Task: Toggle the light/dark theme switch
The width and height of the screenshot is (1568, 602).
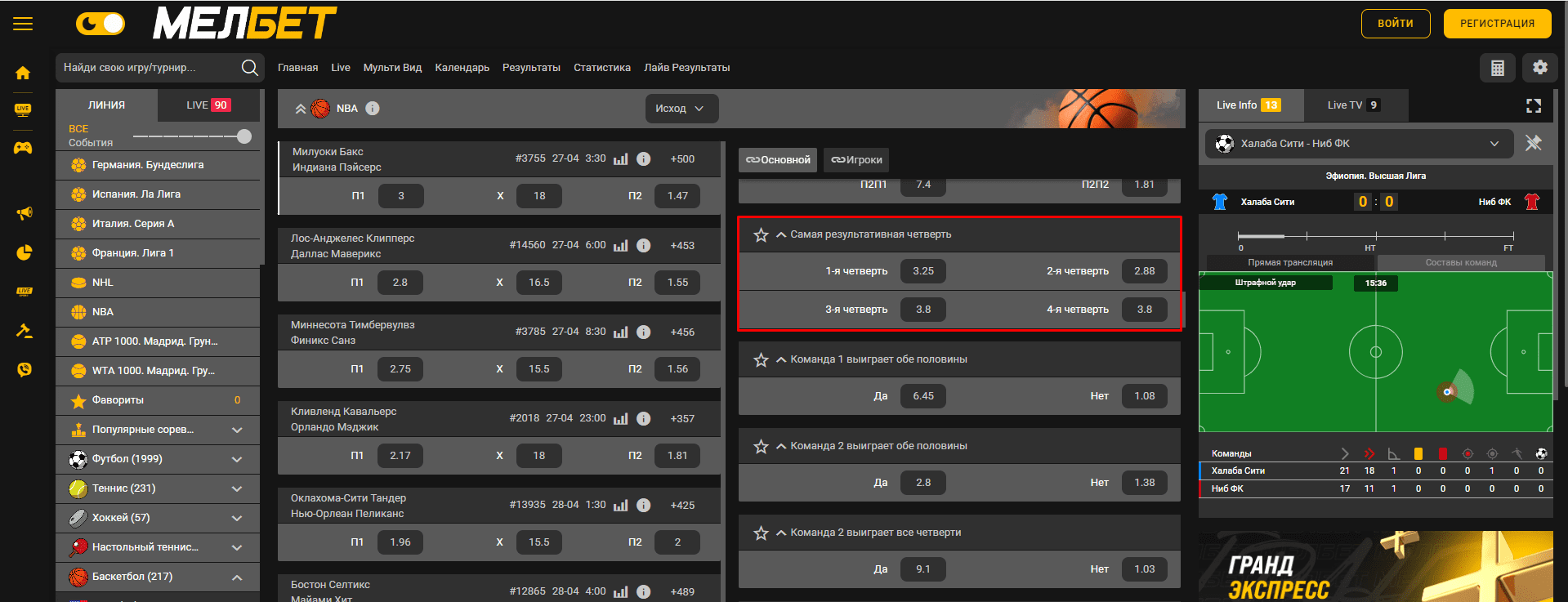Action: (101, 24)
